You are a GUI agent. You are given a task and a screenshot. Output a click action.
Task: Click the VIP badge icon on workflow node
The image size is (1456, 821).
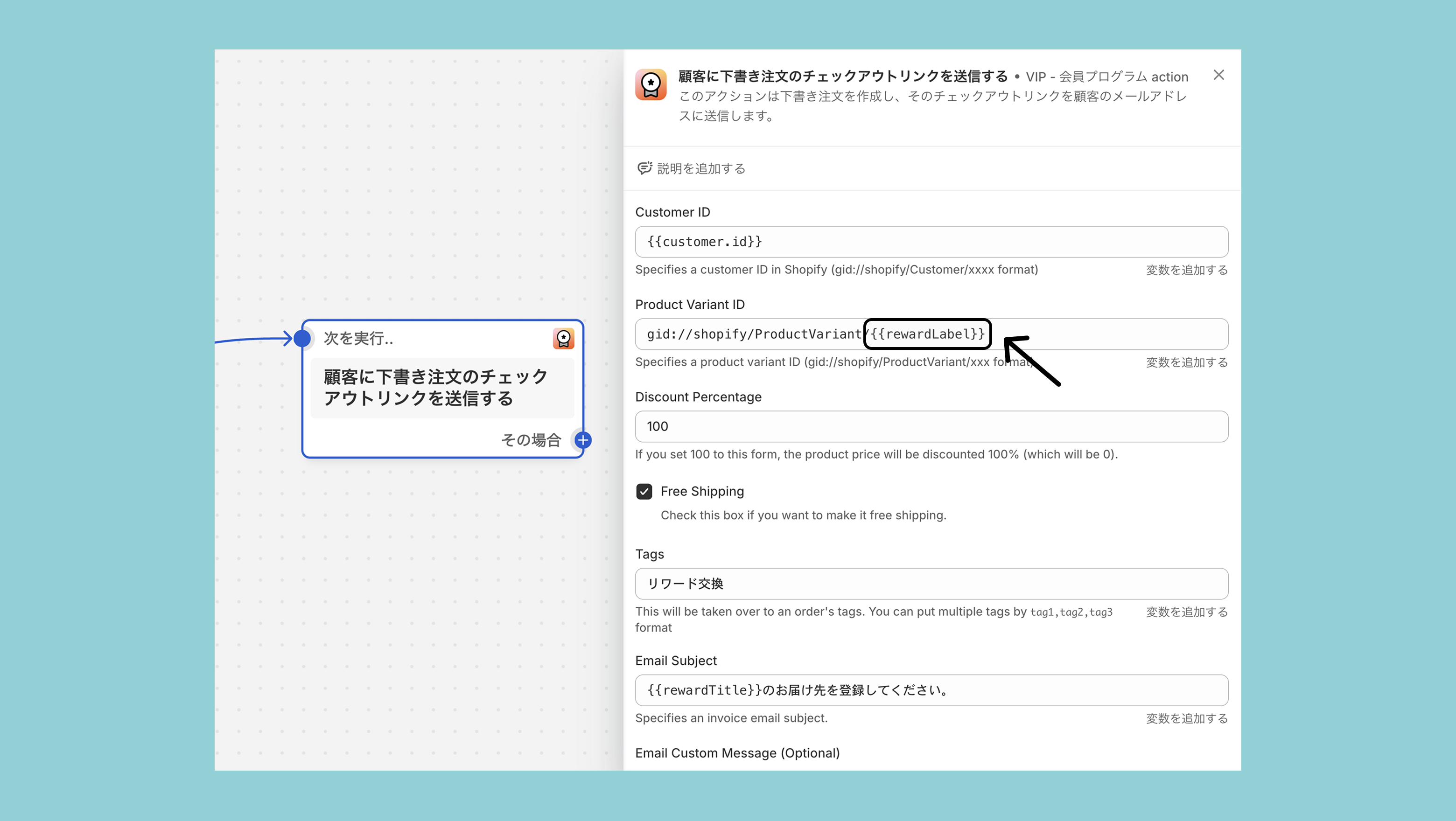tap(563, 339)
